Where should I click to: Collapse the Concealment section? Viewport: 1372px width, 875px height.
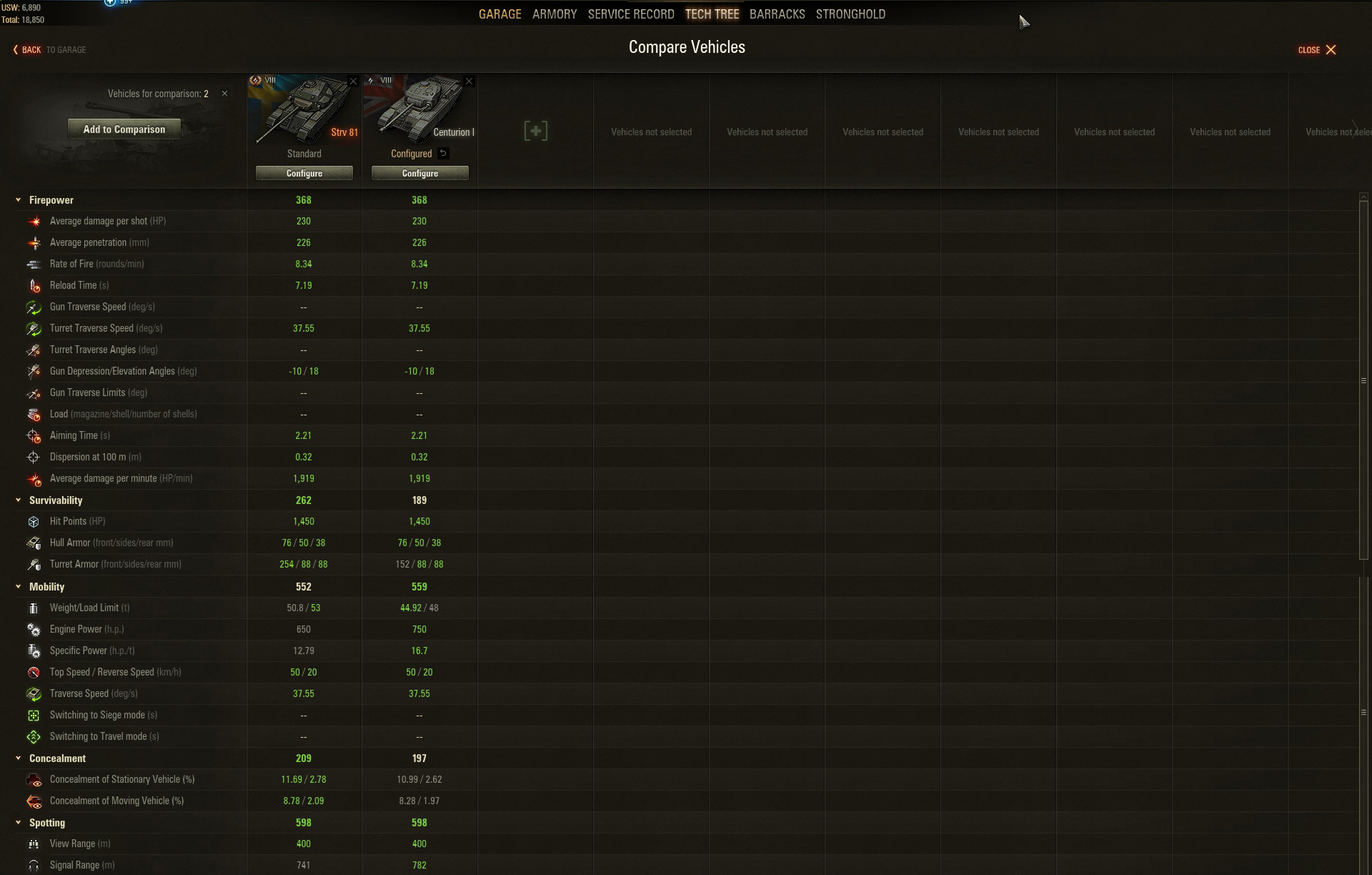(x=19, y=758)
